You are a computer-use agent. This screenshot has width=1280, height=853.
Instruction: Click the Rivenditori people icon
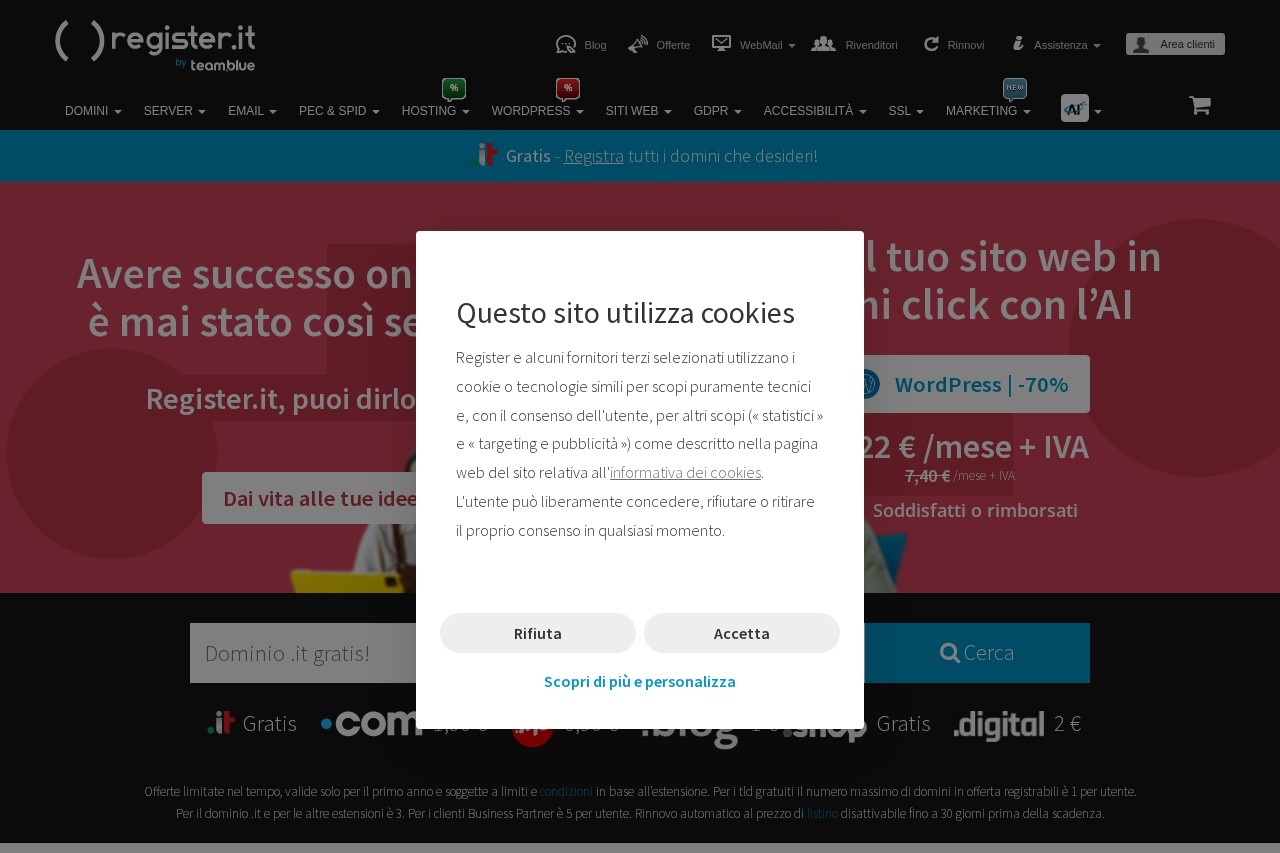click(823, 44)
